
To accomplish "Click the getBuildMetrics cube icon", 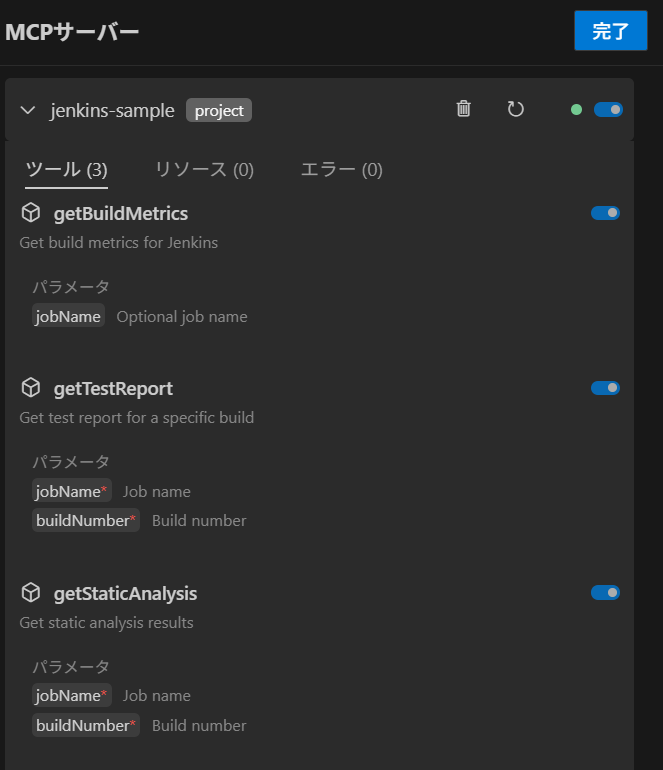I will click(x=31, y=213).
